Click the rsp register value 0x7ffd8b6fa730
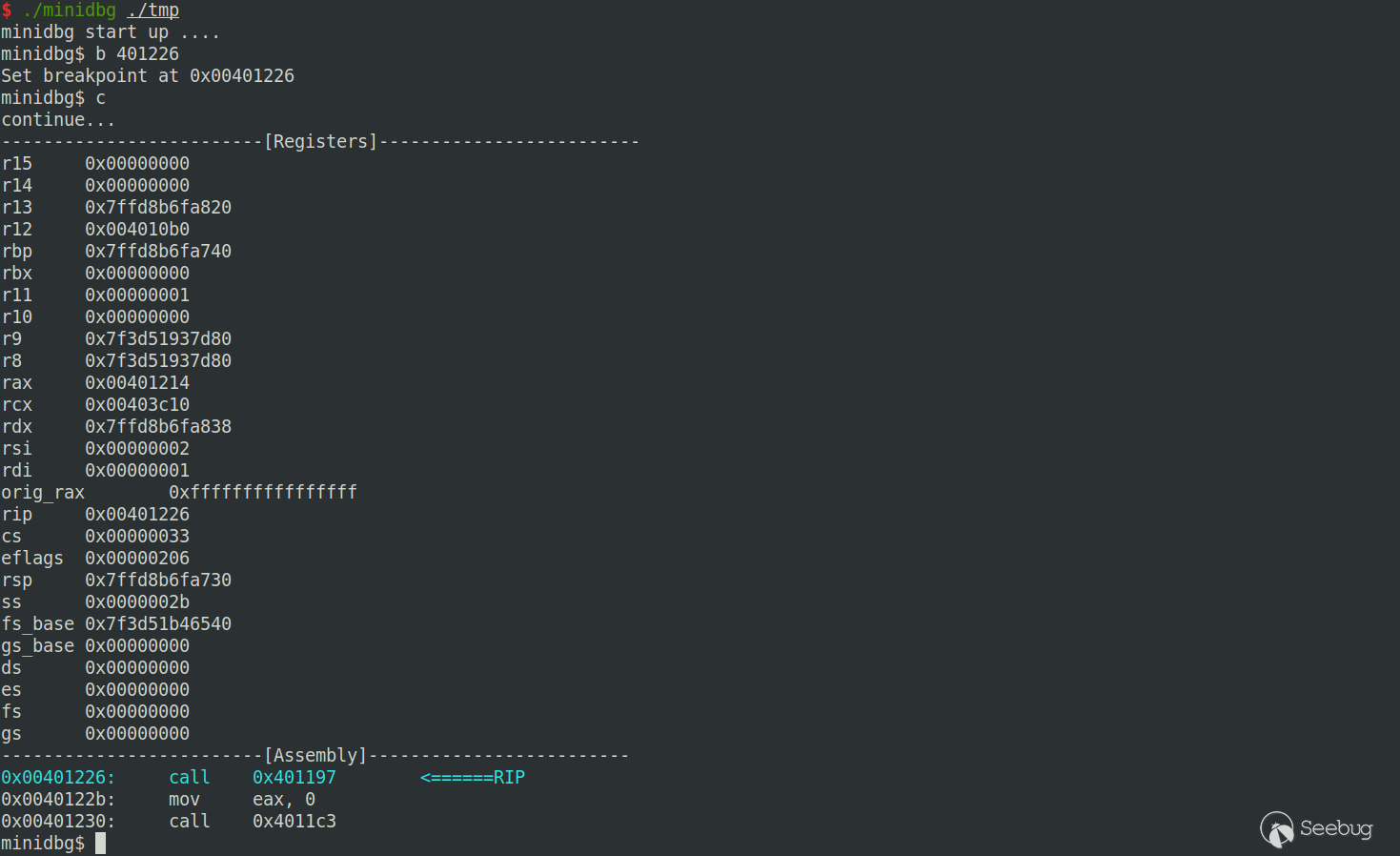This screenshot has height=856, width=1400. point(158,581)
